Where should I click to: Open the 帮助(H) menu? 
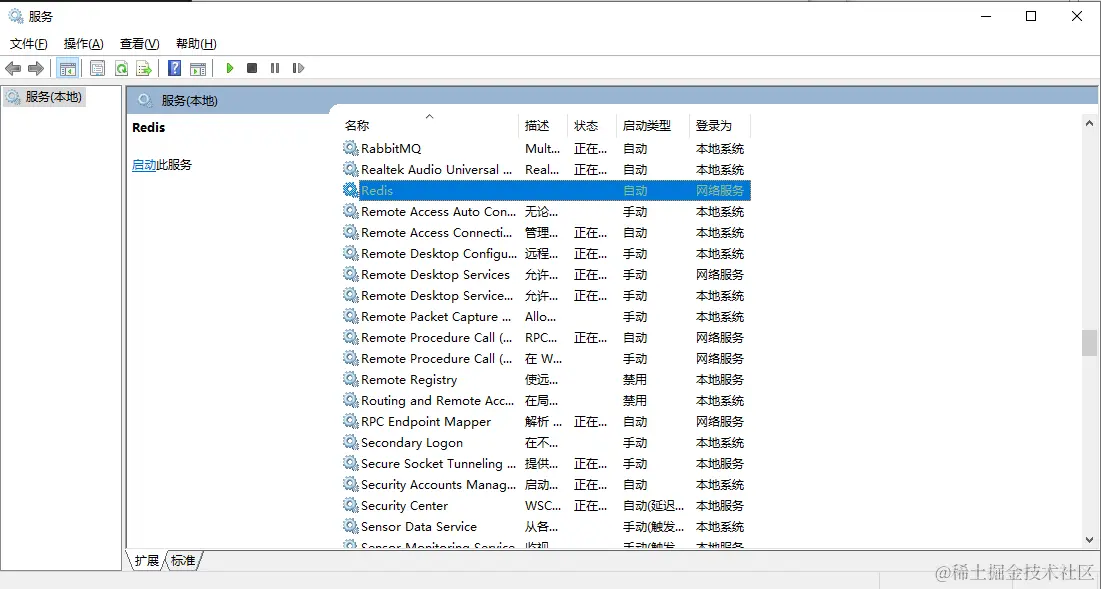196,44
